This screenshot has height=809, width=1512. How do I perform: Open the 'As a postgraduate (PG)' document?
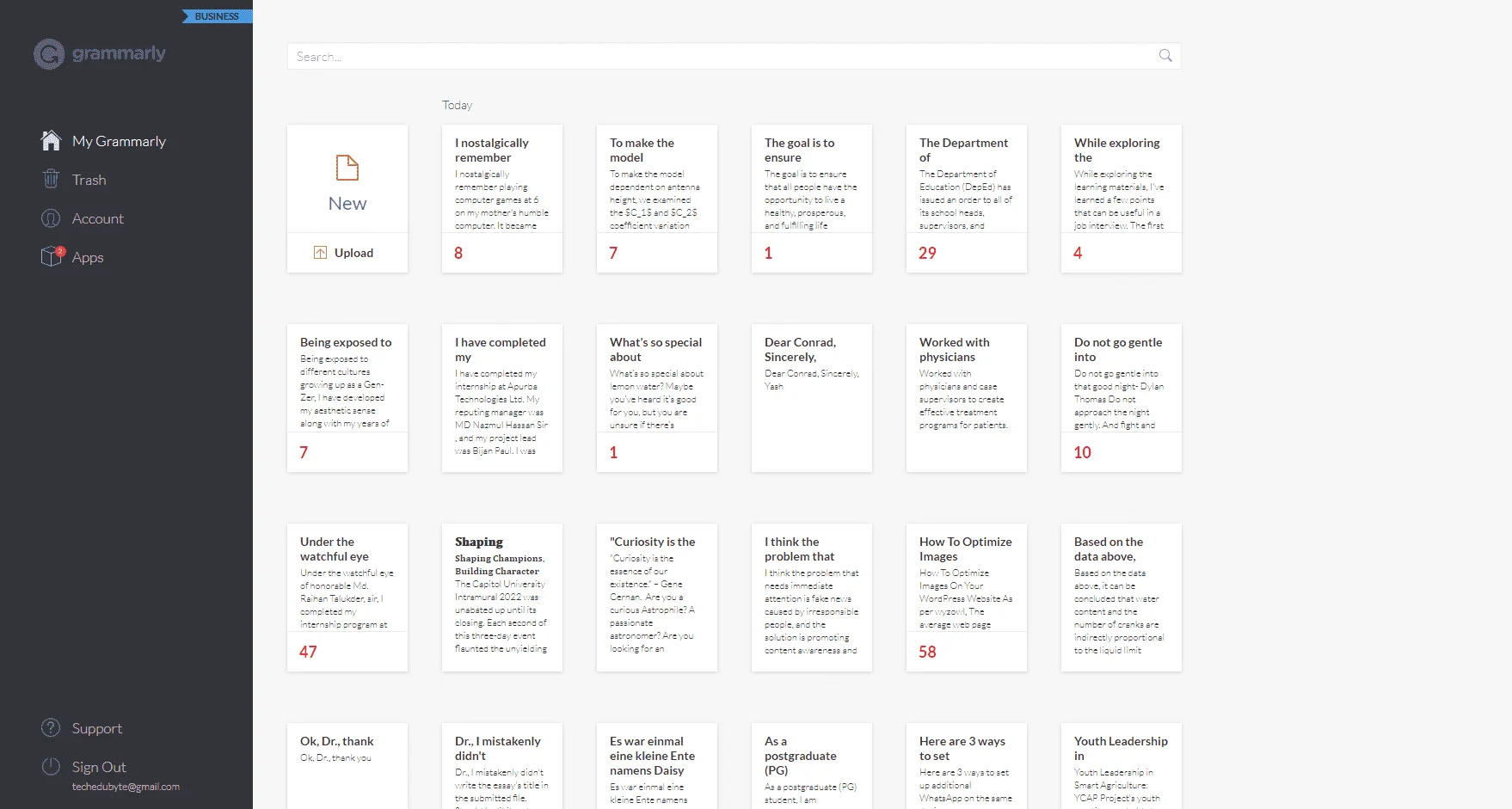coord(812,766)
